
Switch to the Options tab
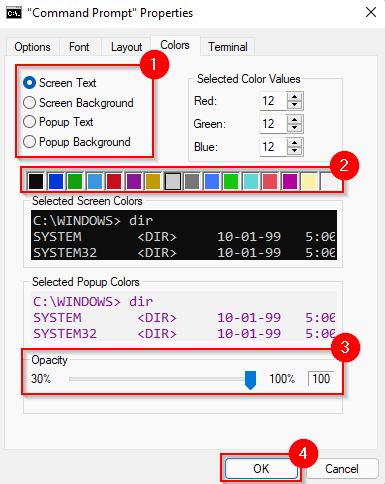tap(32, 47)
